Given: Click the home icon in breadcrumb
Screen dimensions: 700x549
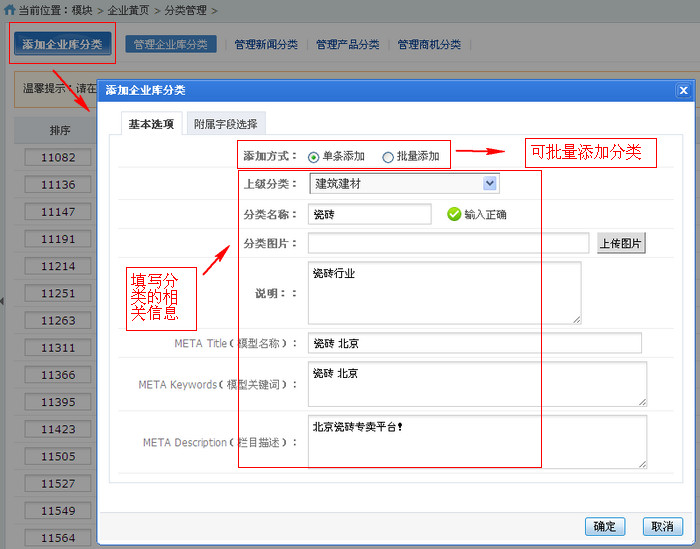Looking at the screenshot, I should pyautogui.click(x=9, y=9).
